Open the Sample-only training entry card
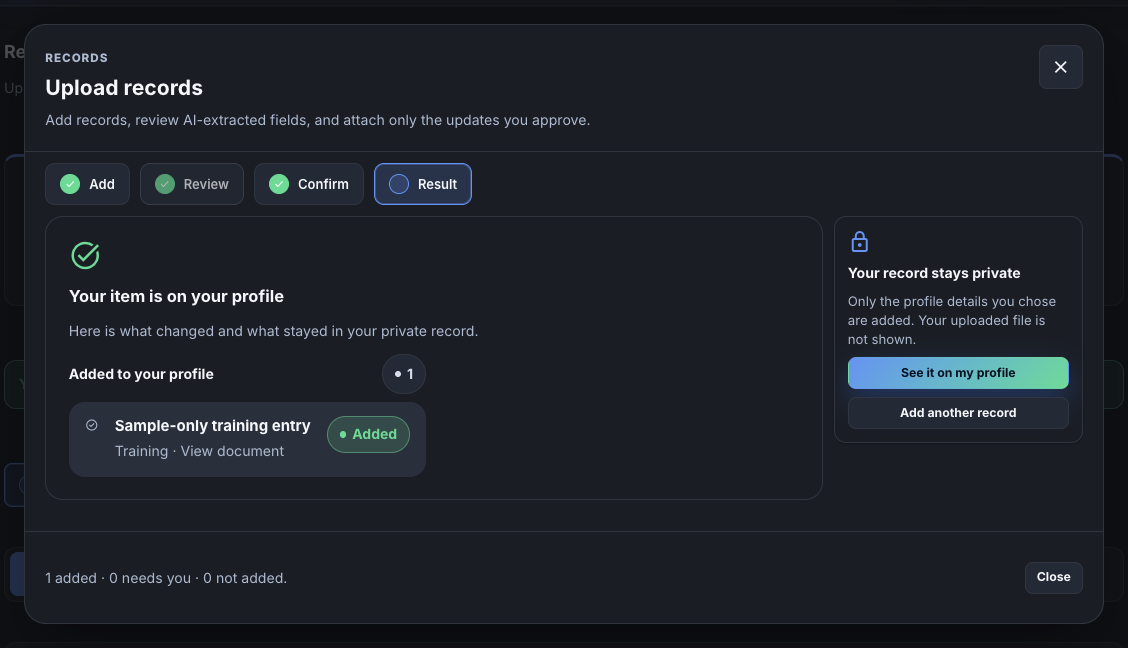This screenshot has height=648, width=1128. pos(247,439)
